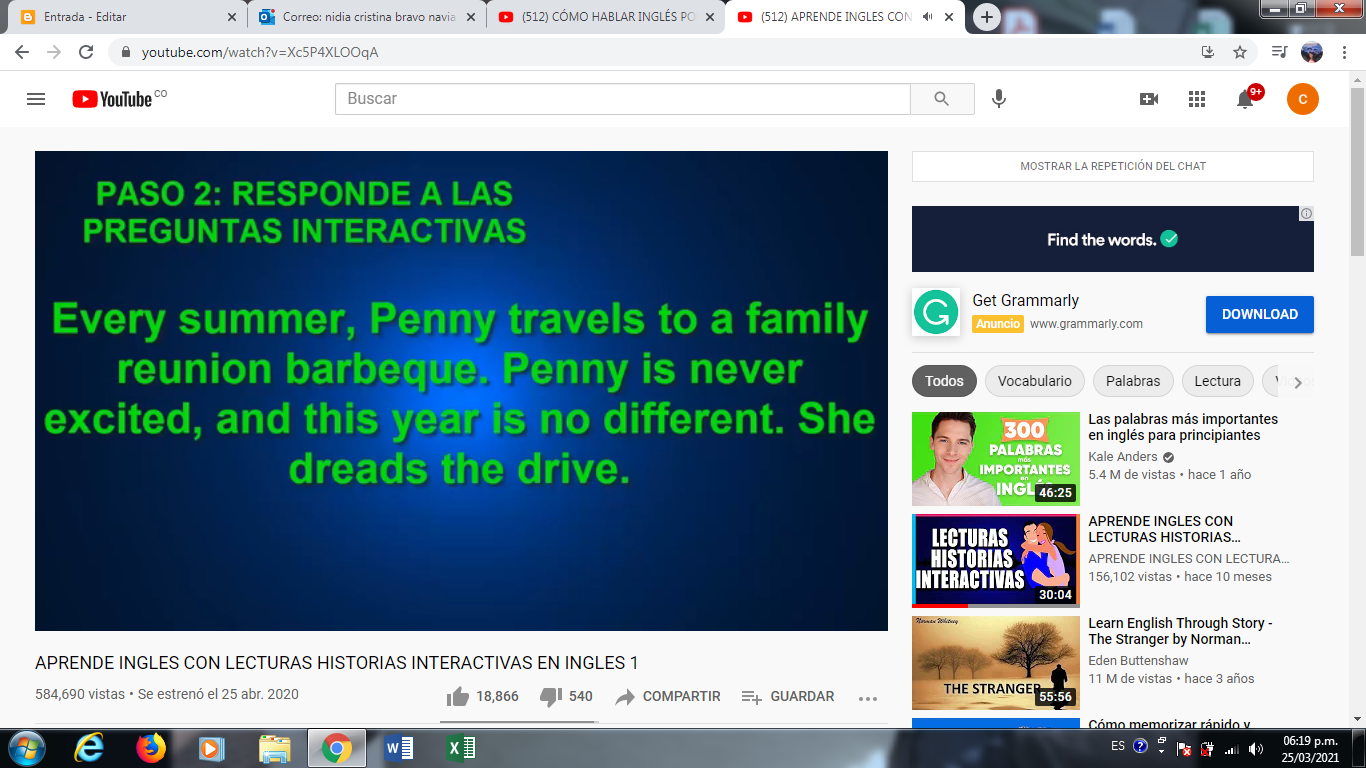Open the YouTube apps grid icon
1366x768 pixels.
pyautogui.click(x=1197, y=99)
